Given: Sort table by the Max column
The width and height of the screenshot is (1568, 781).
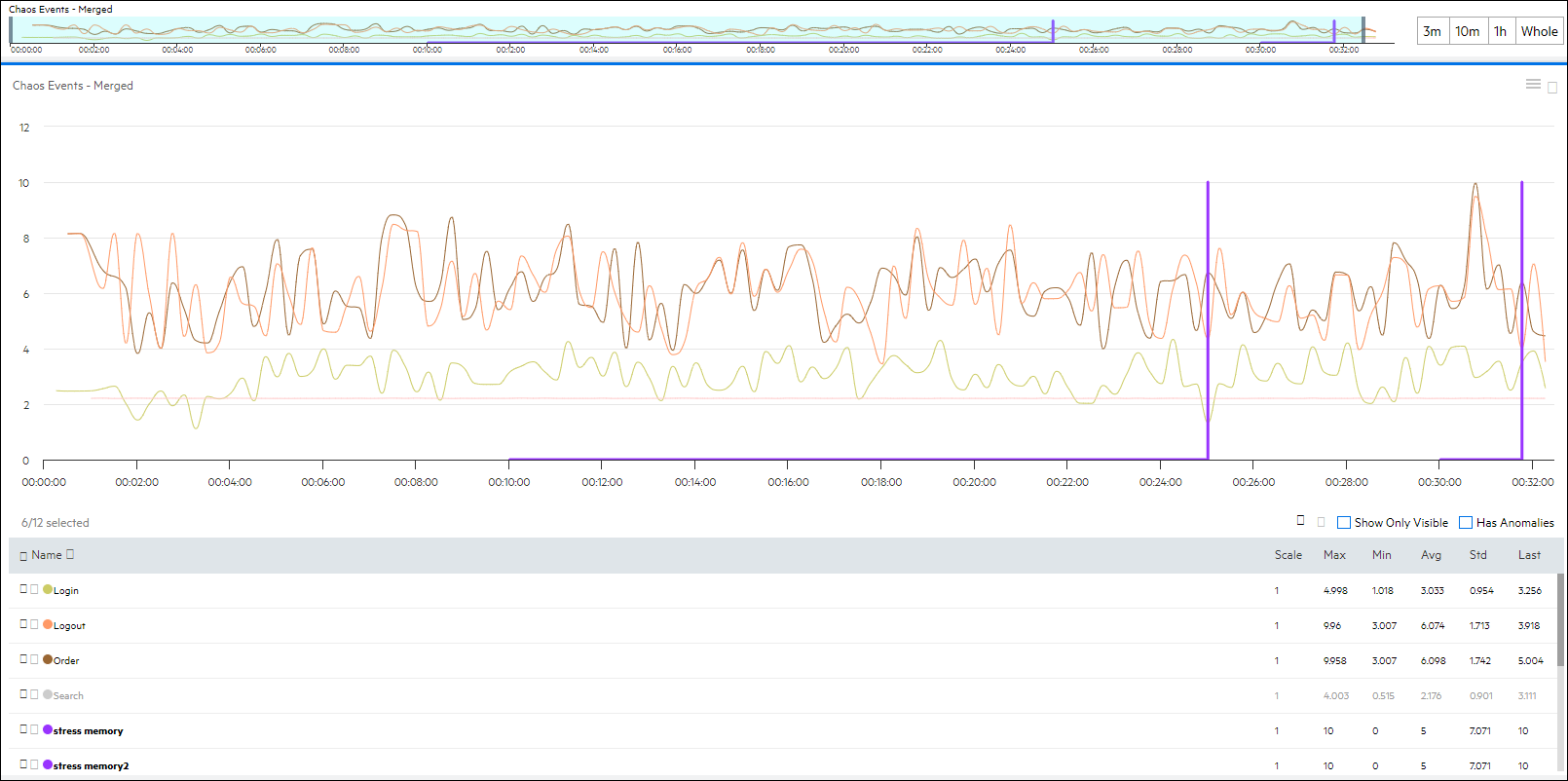Looking at the screenshot, I should pos(1334,555).
